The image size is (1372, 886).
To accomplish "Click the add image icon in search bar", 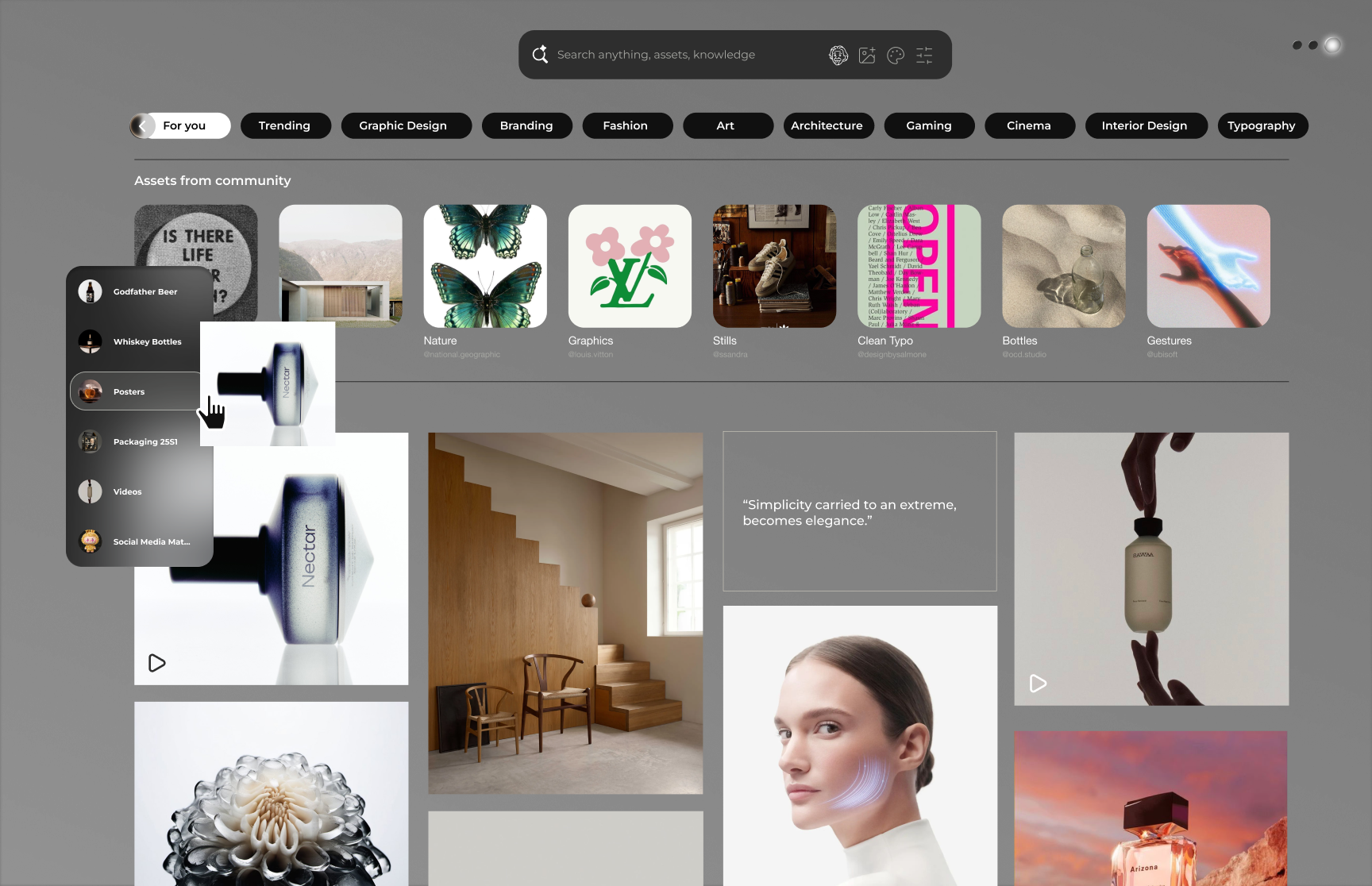I will coord(867,55).
